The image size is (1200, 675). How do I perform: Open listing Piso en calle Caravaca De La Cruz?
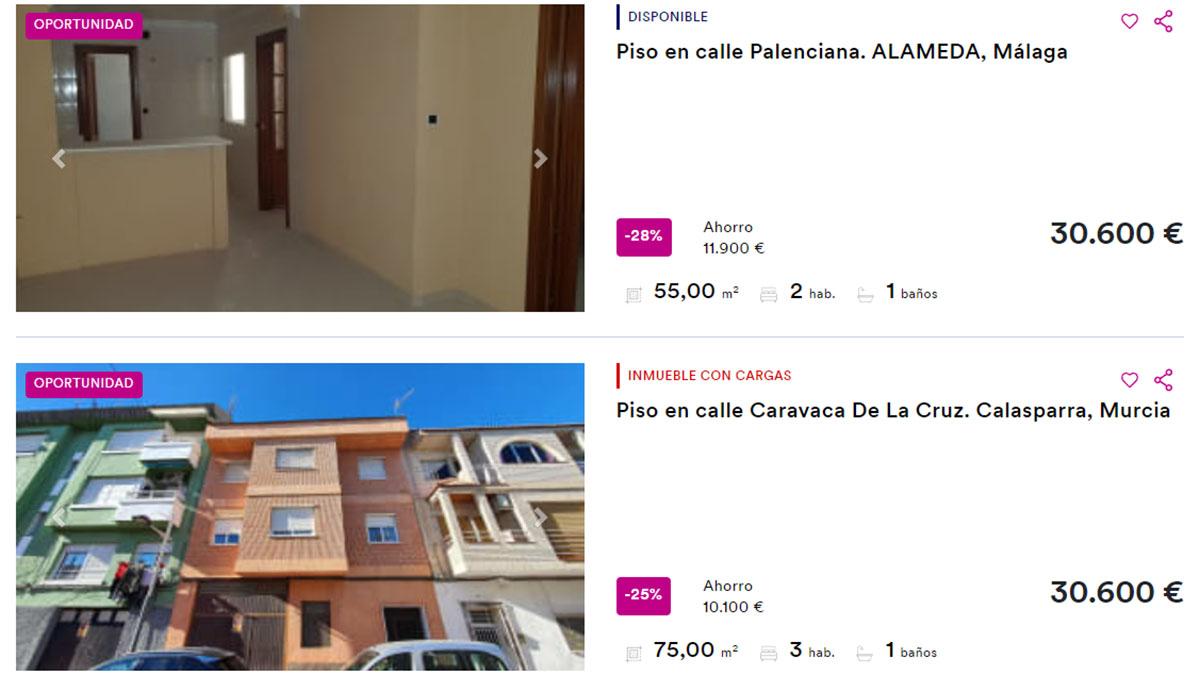pyautogui.click(x=893, y=411)
